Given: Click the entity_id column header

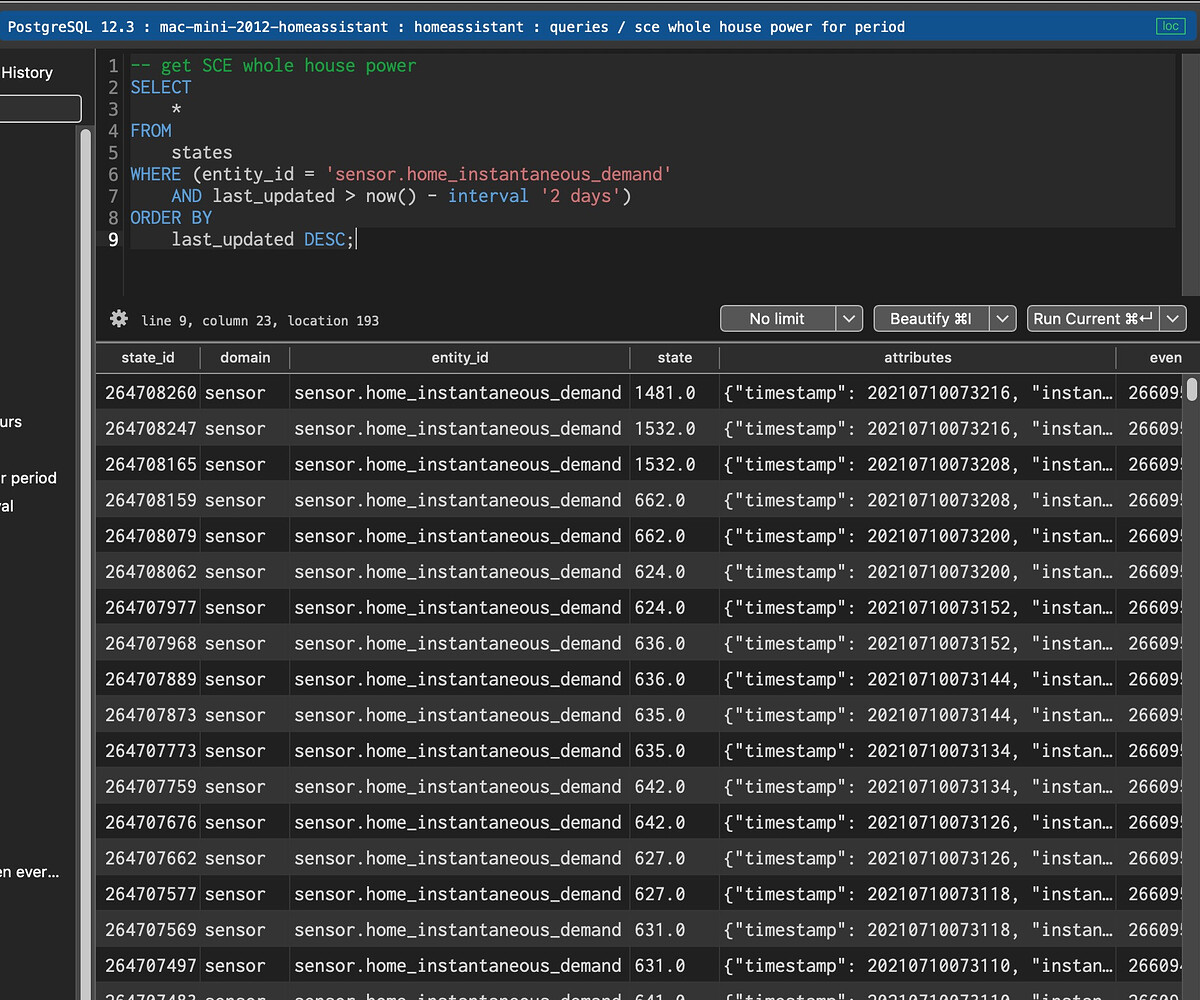Looking at the screenshot, I should coord(459,357).
